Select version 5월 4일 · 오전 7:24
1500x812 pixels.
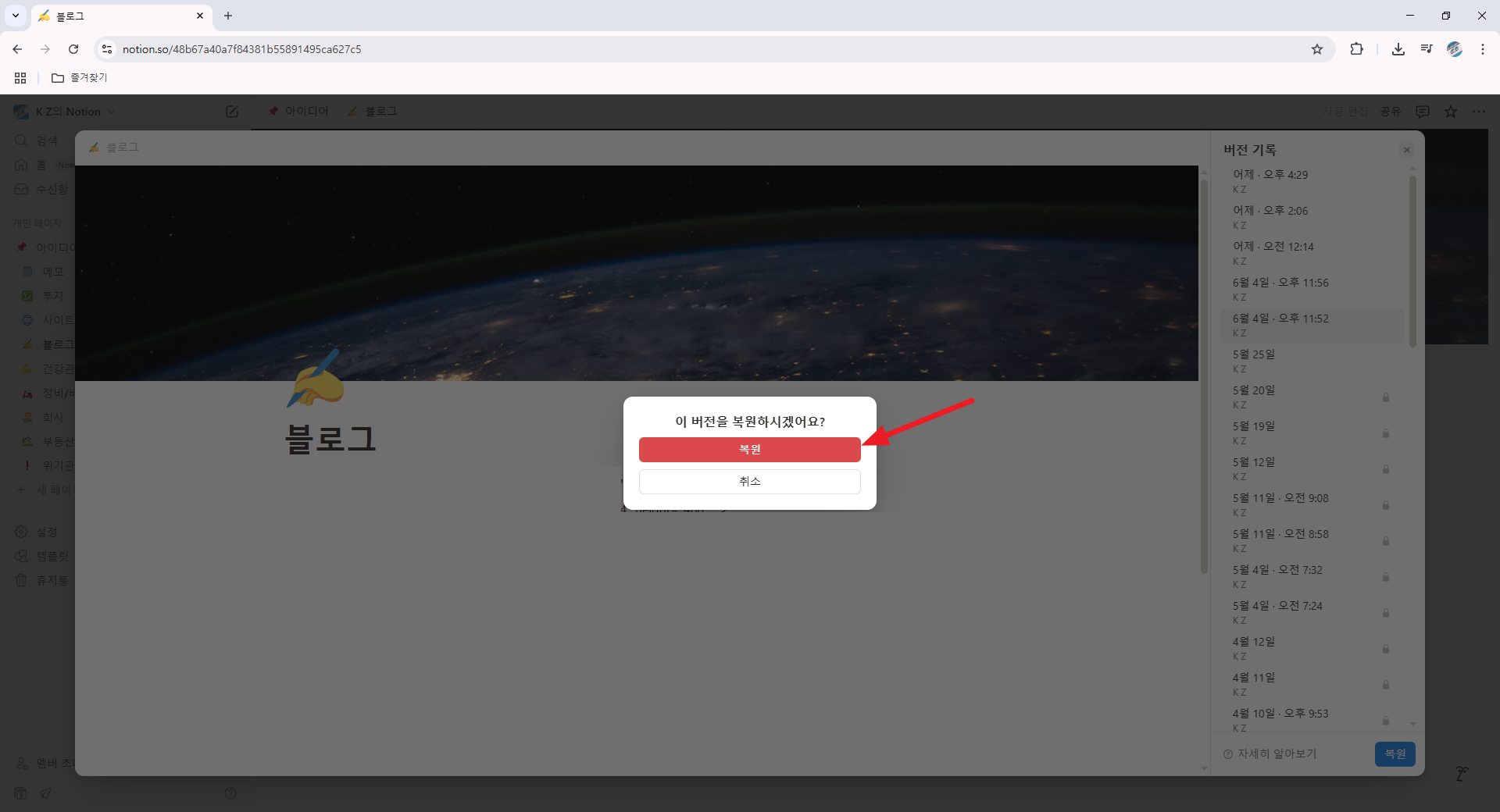coord(1312,612)
